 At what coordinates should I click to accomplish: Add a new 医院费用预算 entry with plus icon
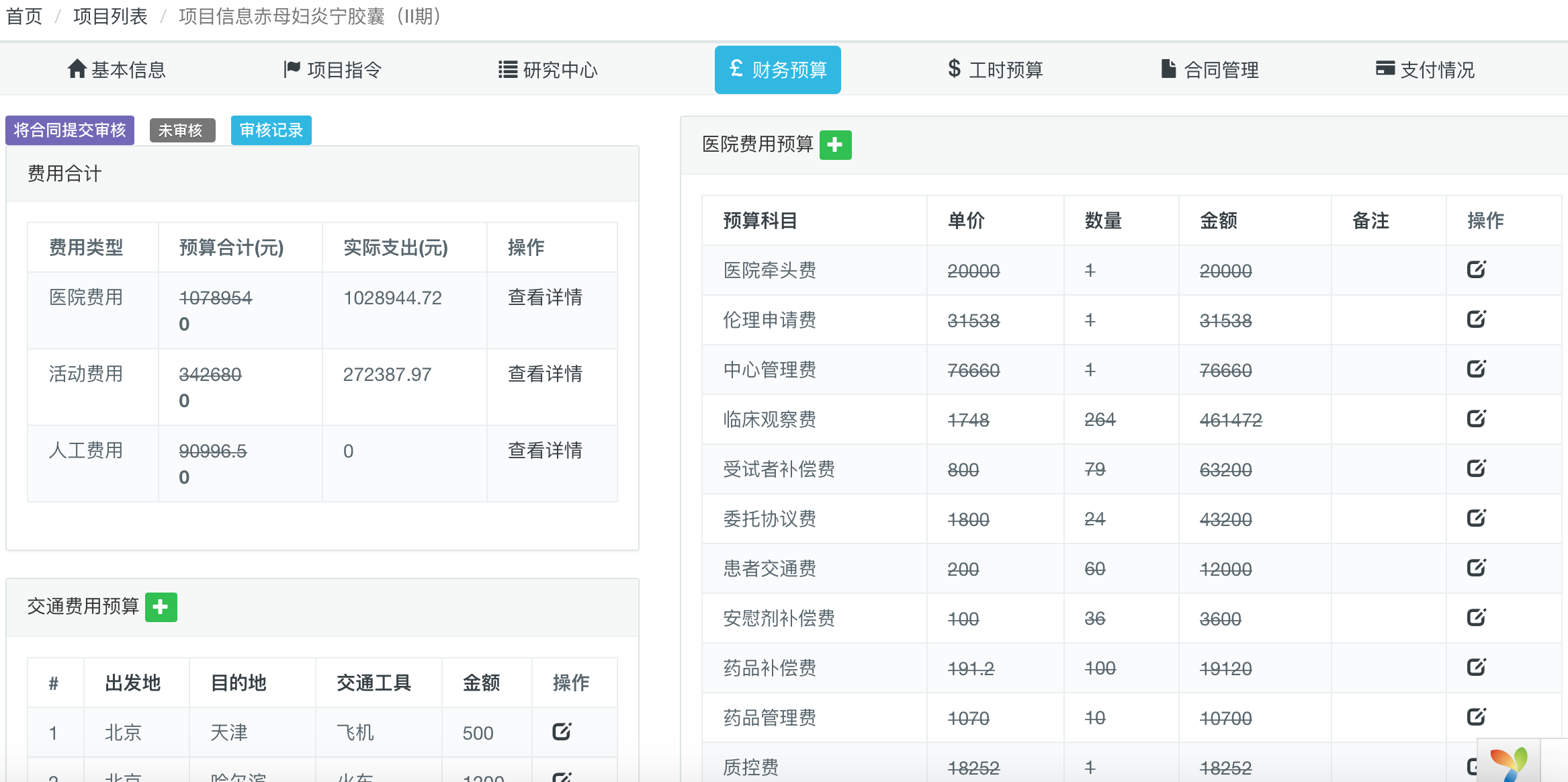pos(835,144)
